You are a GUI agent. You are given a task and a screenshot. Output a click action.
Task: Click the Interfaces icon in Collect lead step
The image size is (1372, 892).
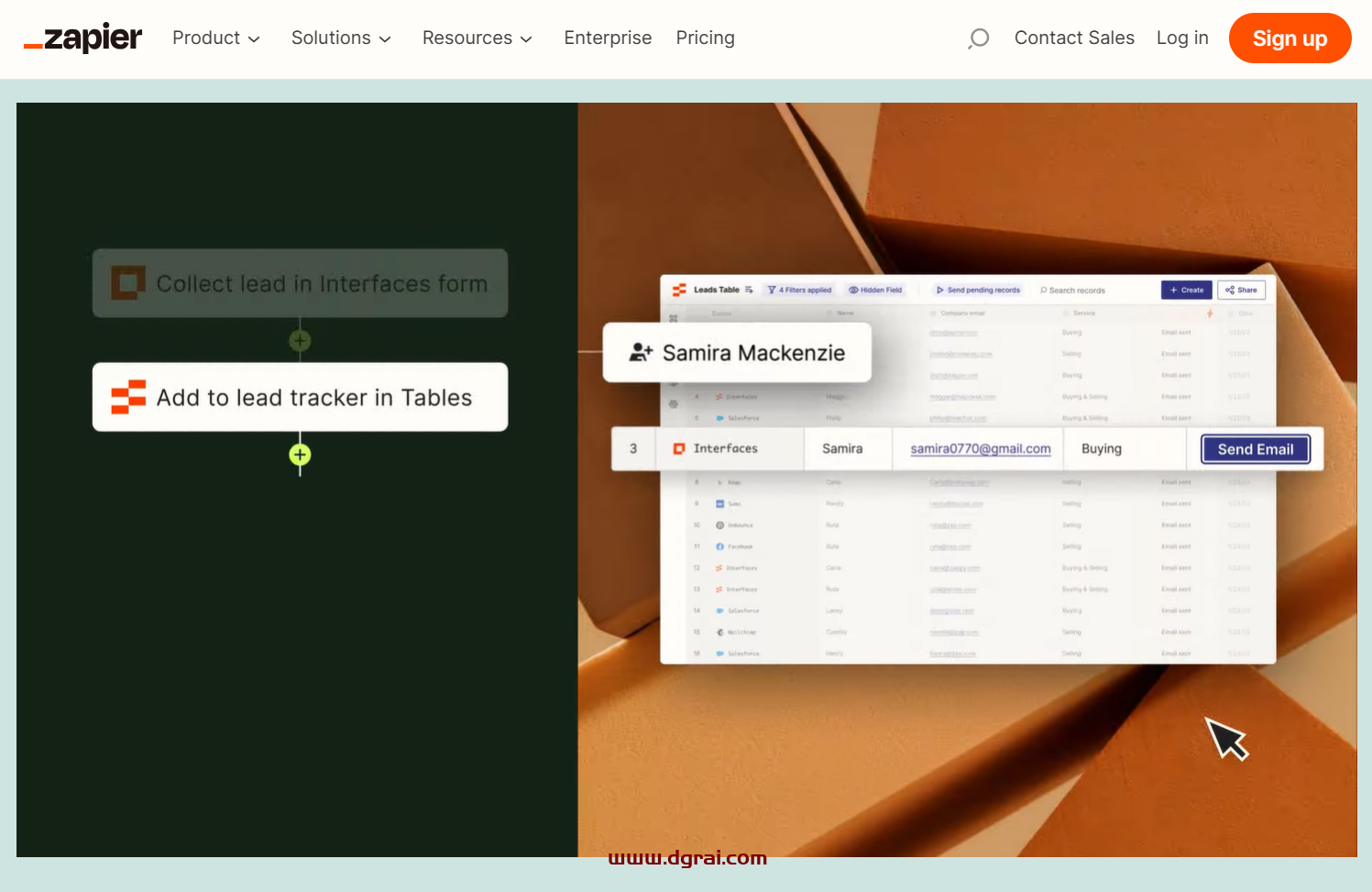pos(128,283)
